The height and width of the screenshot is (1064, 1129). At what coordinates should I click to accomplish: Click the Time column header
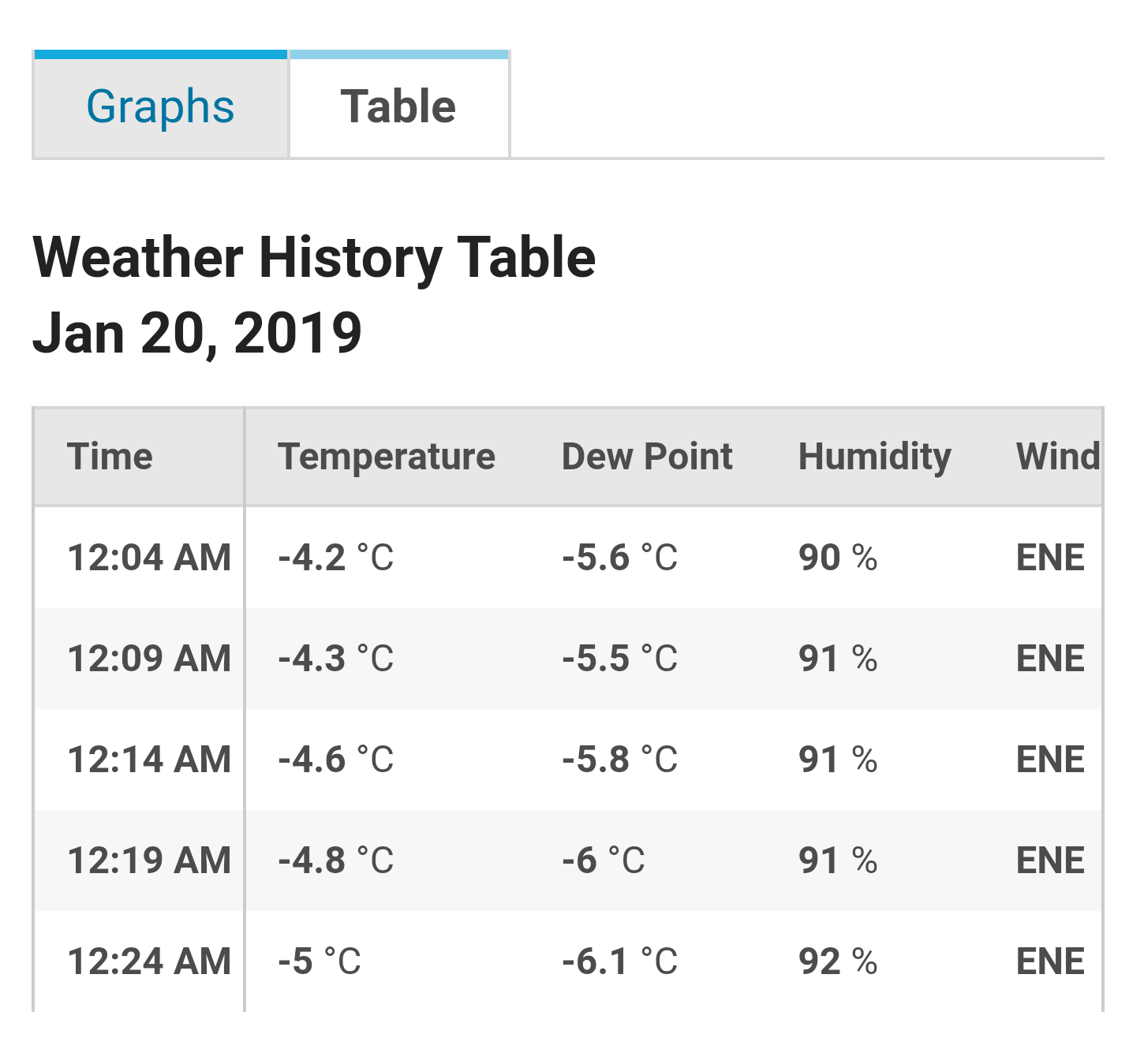(110, 457)
